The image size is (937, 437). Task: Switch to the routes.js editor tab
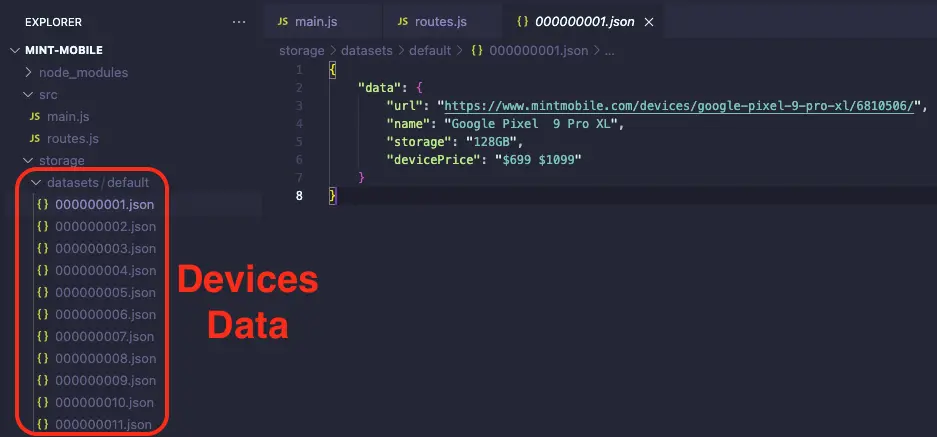(442, 22)
